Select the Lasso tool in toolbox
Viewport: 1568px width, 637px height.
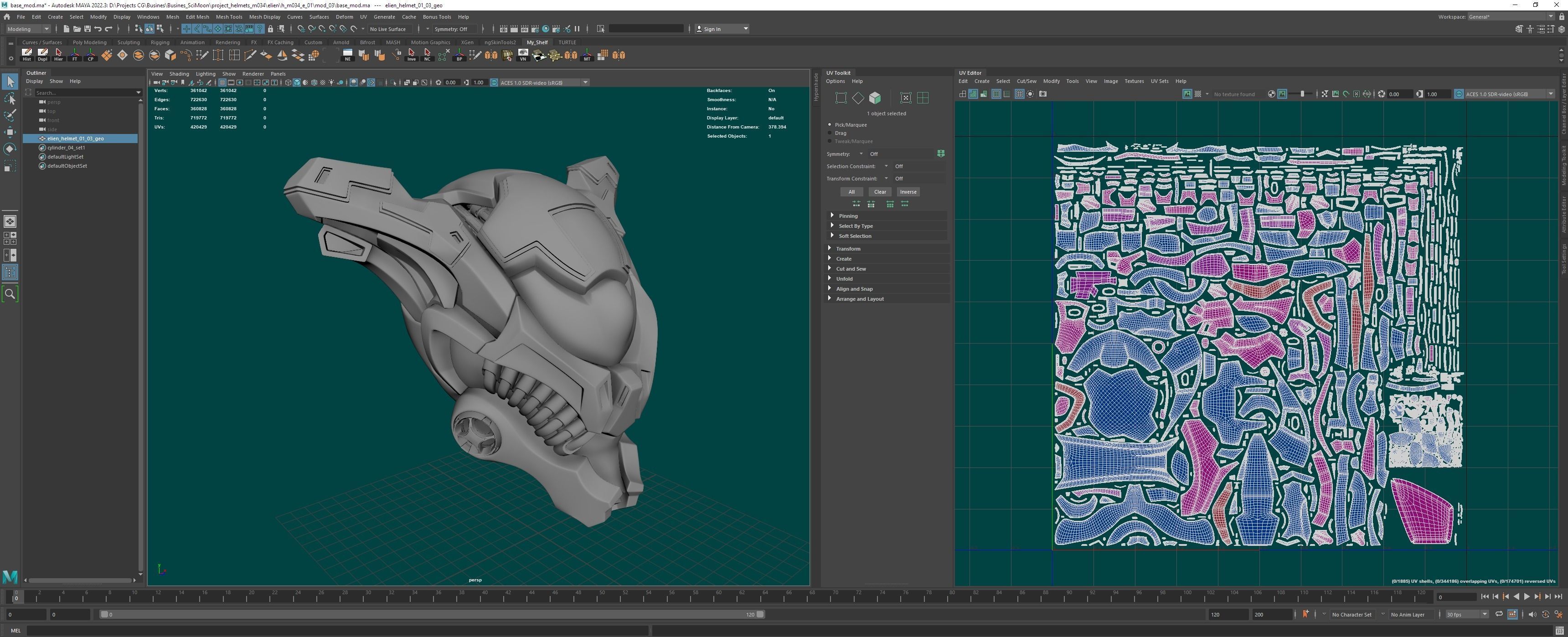point(10,98)
